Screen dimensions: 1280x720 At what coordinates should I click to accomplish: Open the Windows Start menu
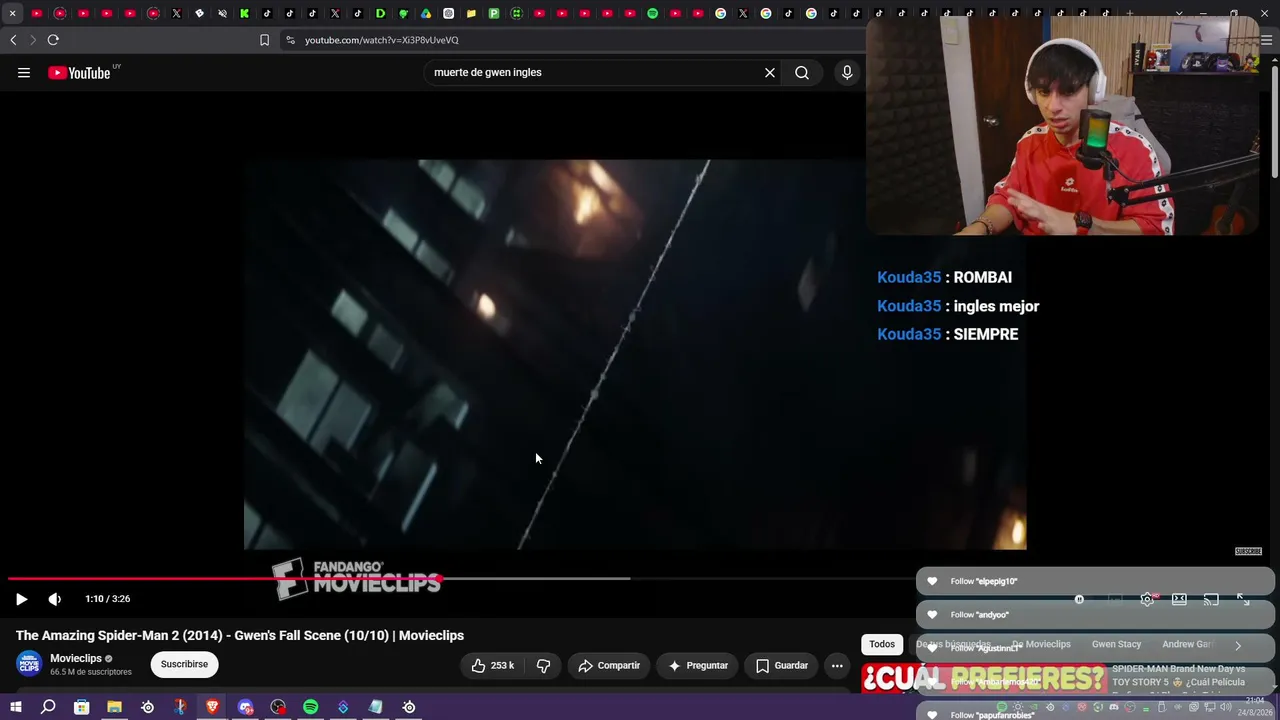[16, 707]
